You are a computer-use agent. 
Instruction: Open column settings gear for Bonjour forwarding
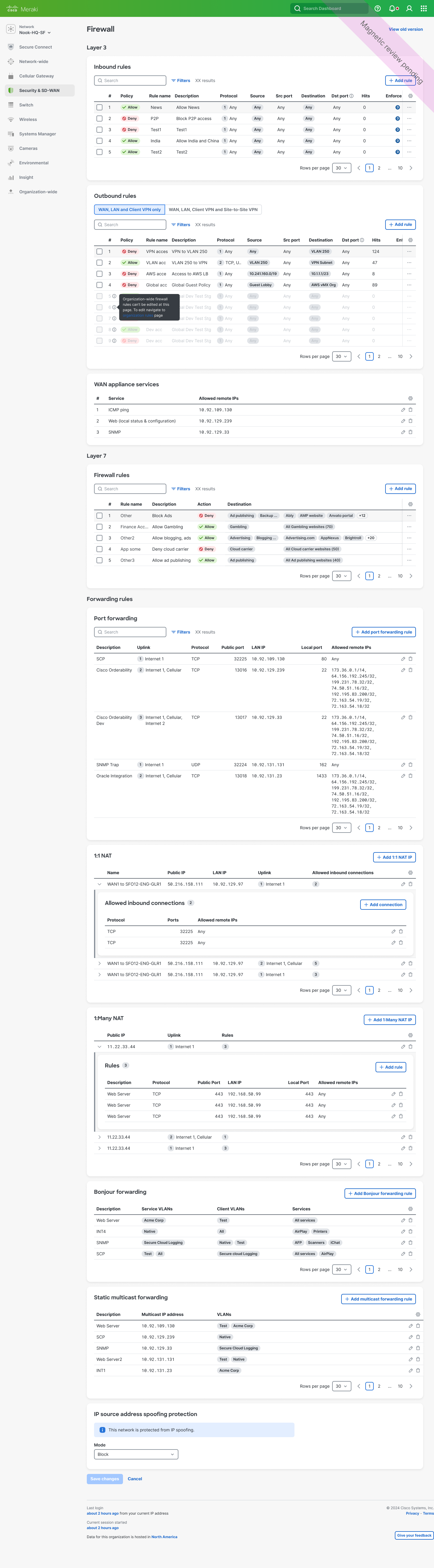(410, 1209)
